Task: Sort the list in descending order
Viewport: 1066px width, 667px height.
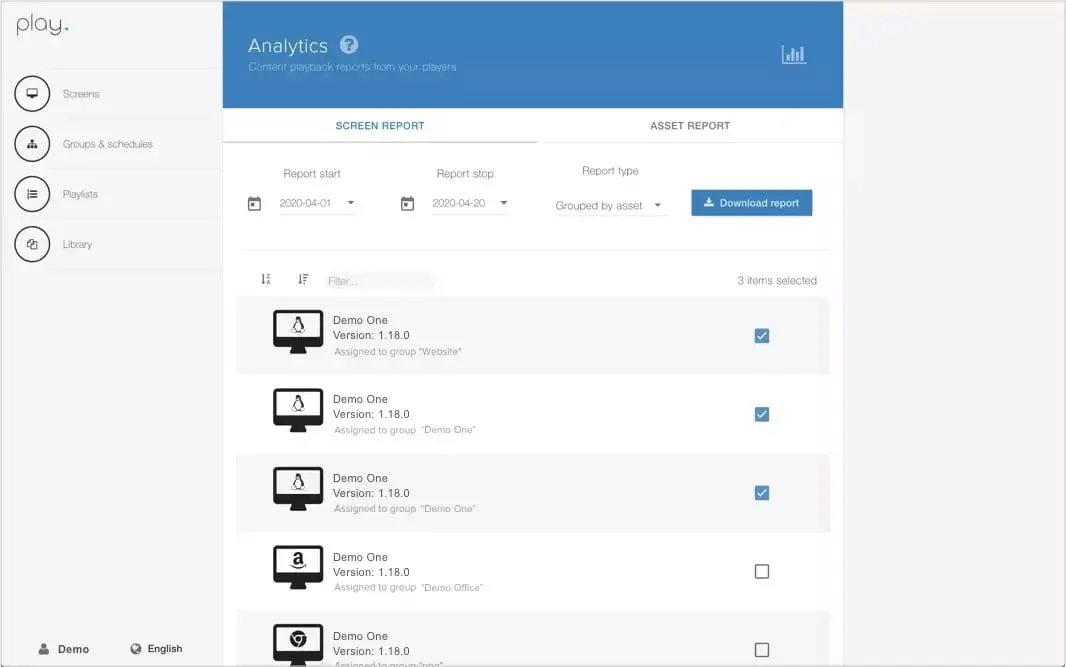Action: 303,280
